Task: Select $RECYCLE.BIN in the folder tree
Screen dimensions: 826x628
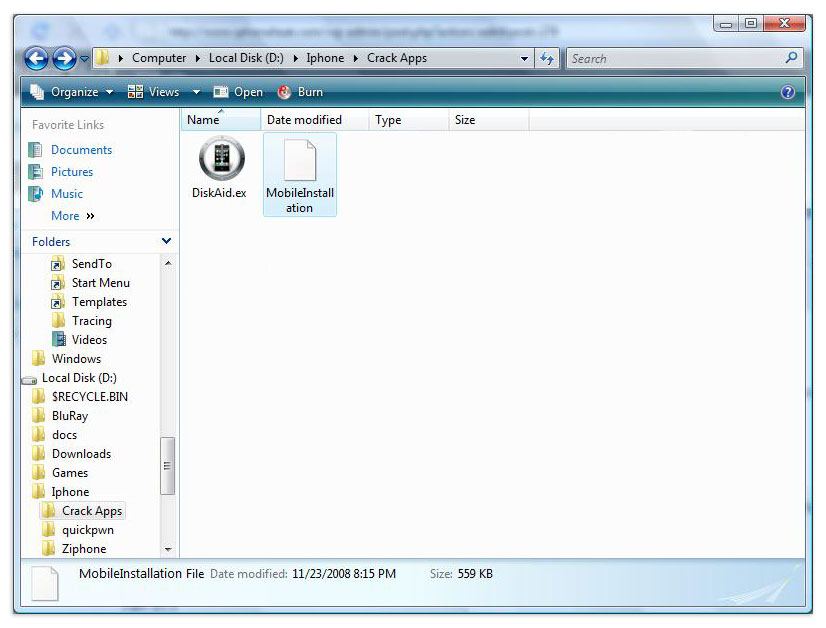Action: pos(90,397)
